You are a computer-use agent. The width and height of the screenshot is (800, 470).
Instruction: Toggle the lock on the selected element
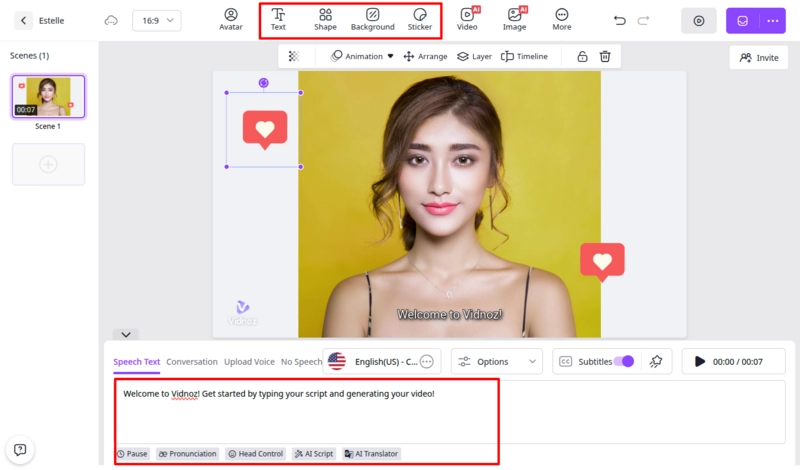click(x=582, y=56)
